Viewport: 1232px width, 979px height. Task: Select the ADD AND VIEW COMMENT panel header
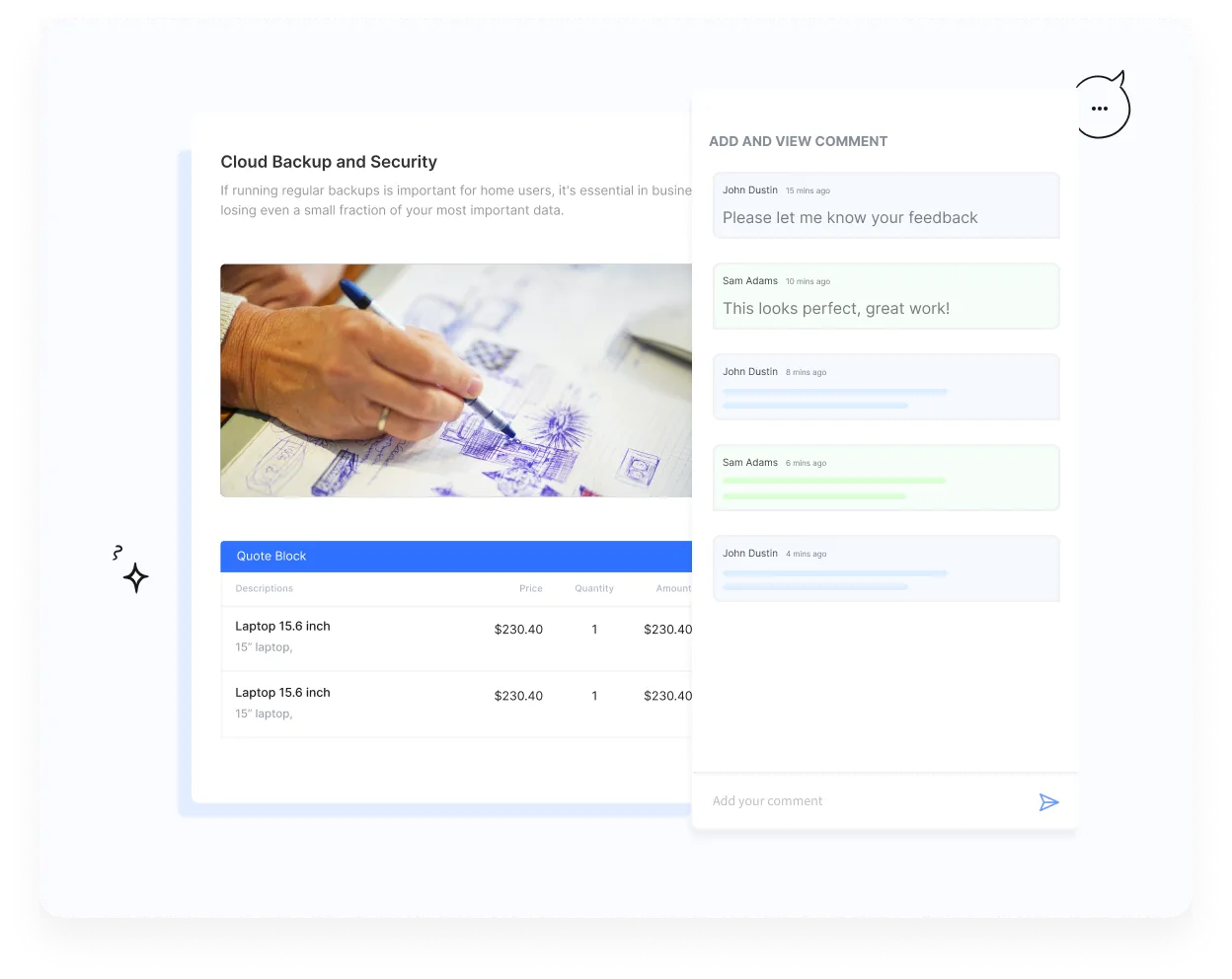point(798,141)
